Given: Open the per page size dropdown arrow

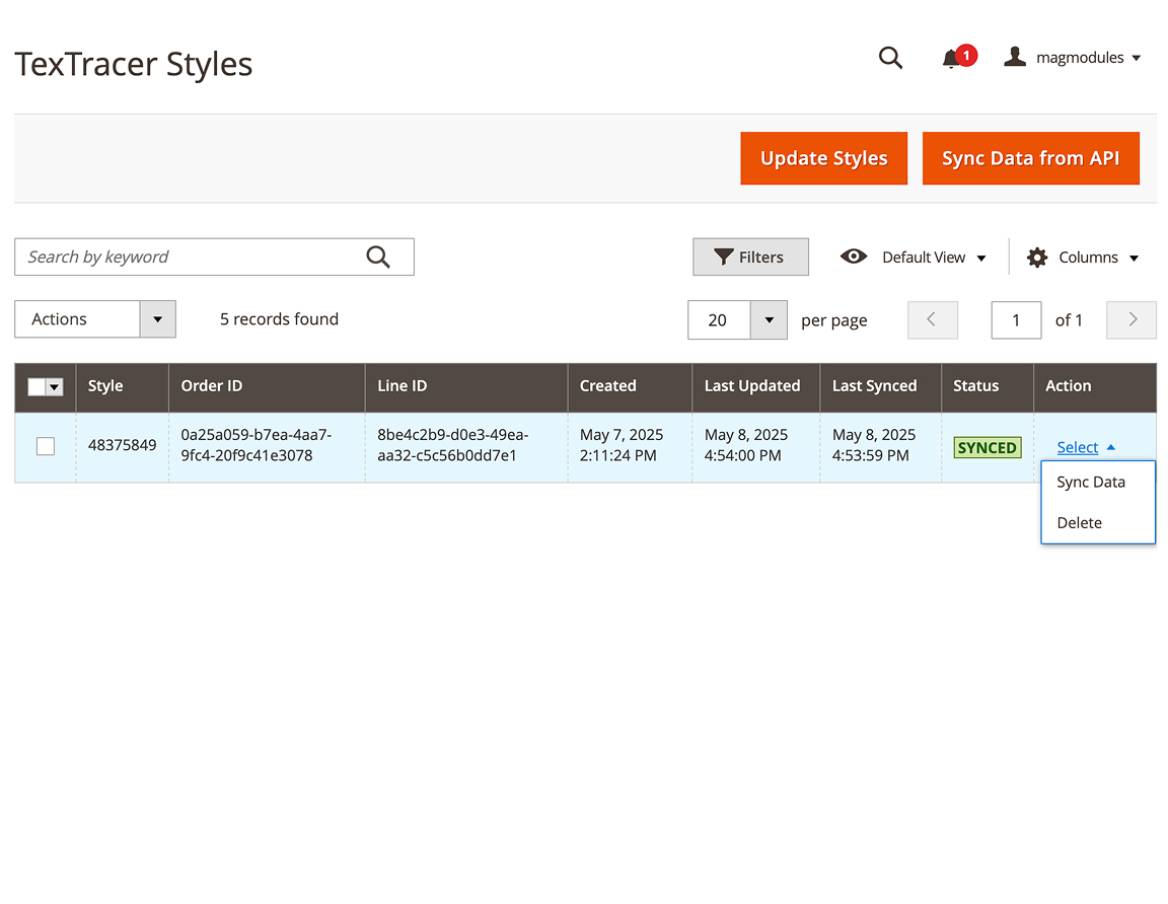Looking at the screenshot, I should (769, 320).
